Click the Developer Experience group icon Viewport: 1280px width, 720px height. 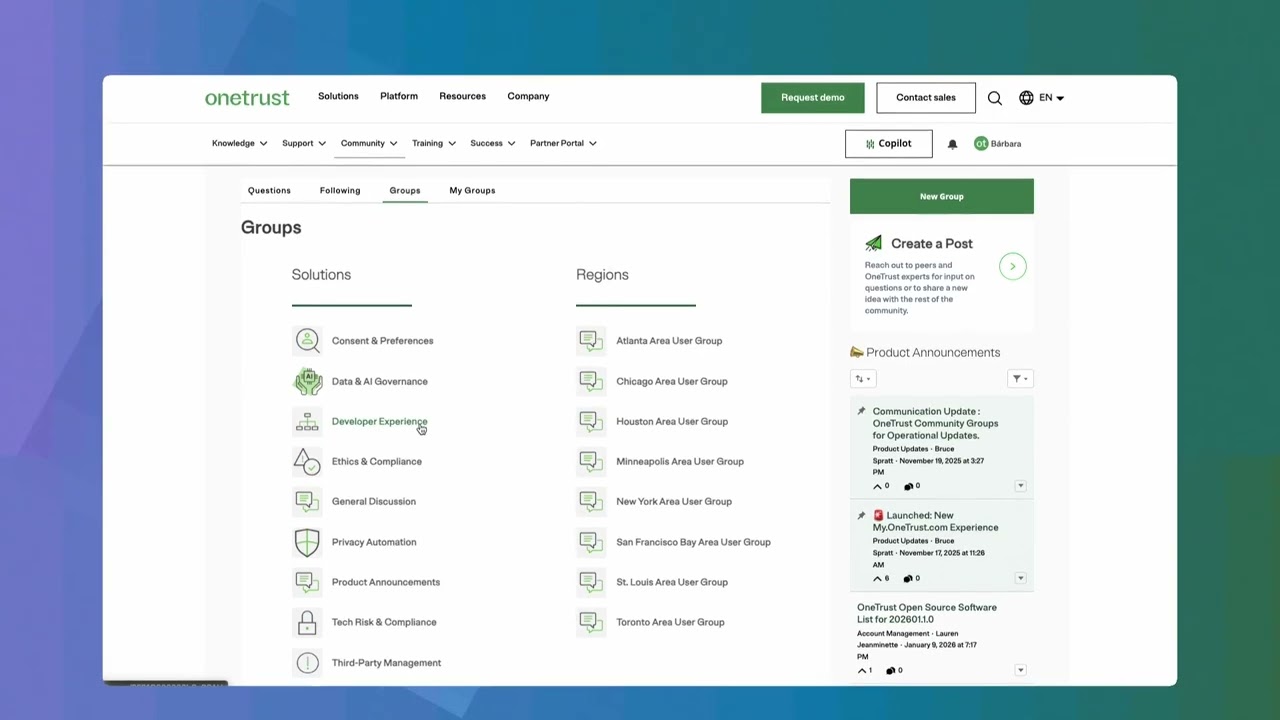coord(307,422)
